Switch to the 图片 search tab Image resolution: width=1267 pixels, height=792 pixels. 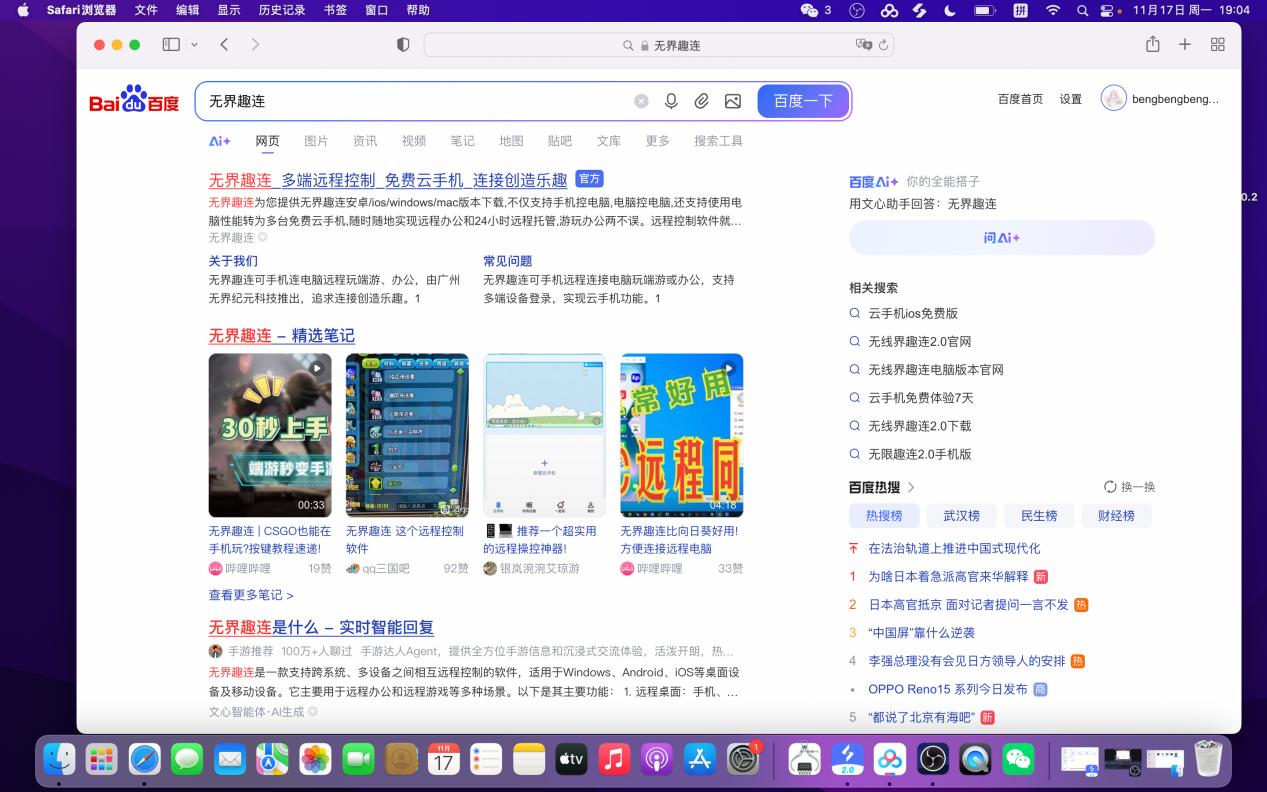point(316,141)
